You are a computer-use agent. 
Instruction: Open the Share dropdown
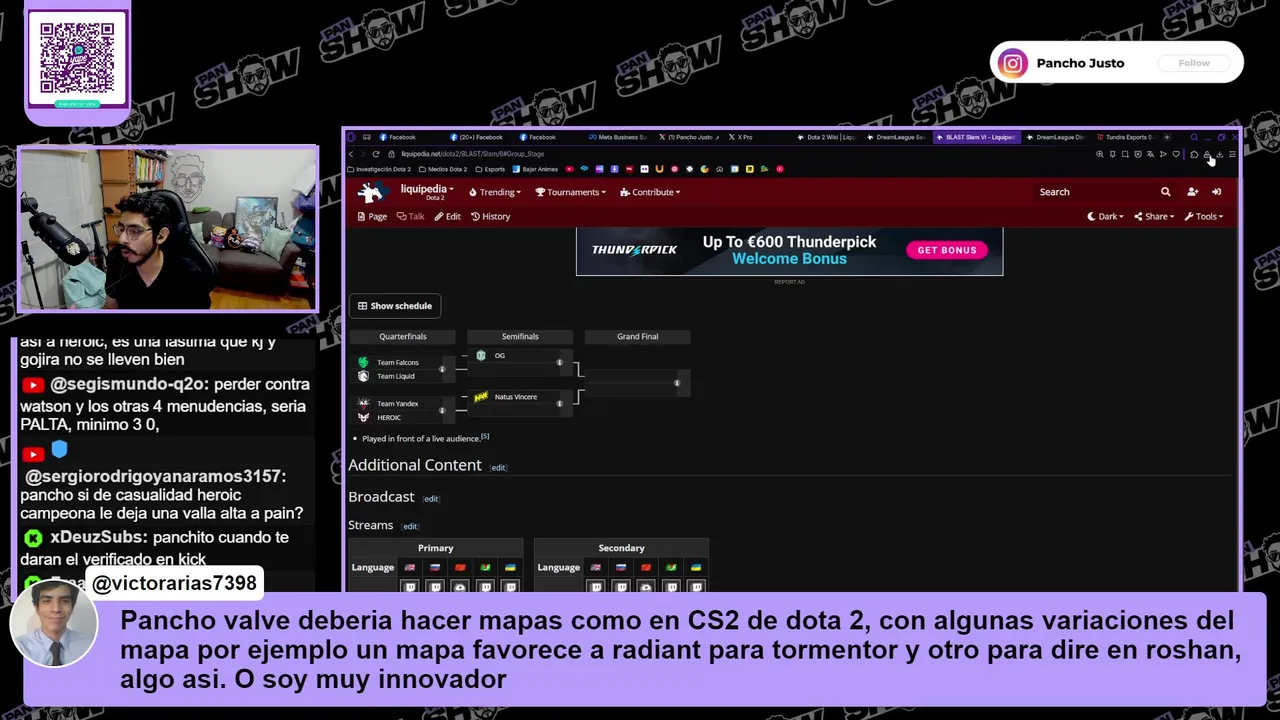(1153, 216)
